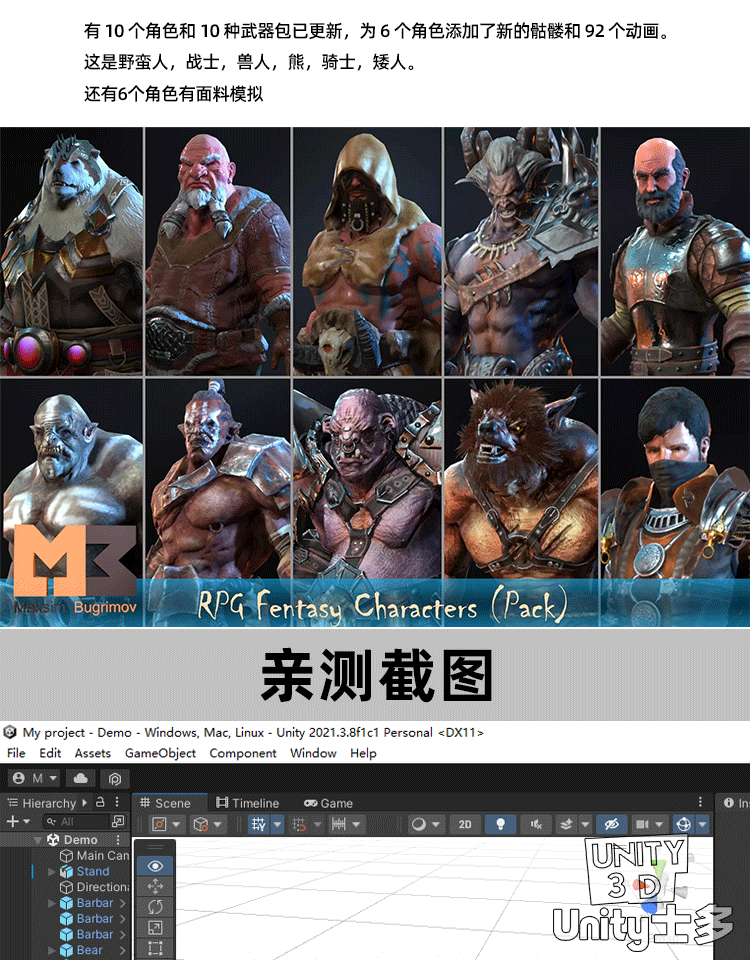Screen dimensions: 750x960
Task: Toggle the Hierarchy panel lock
Action: tap(100, 802)
